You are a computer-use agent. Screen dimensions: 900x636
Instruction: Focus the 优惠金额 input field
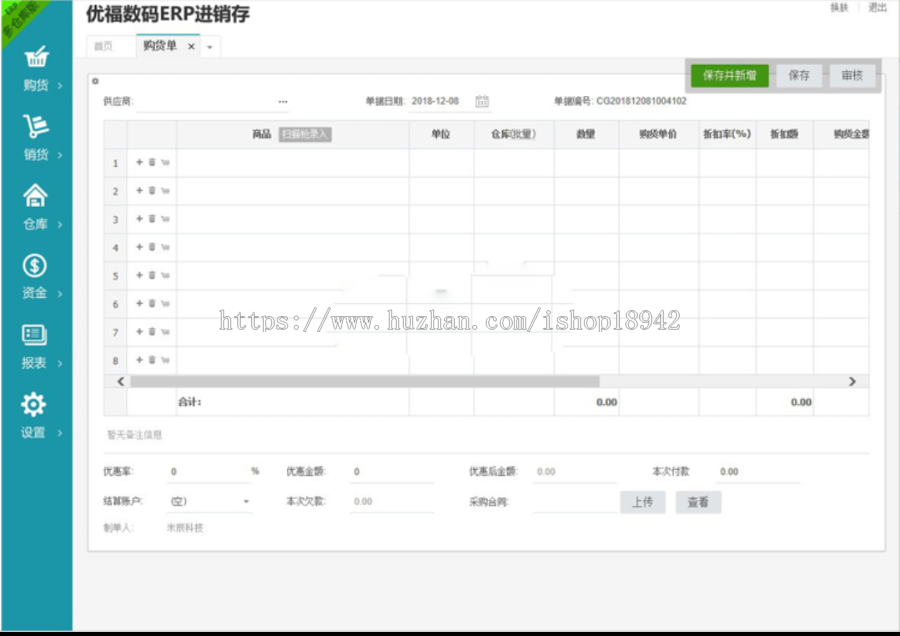click(x=392, y=471)
